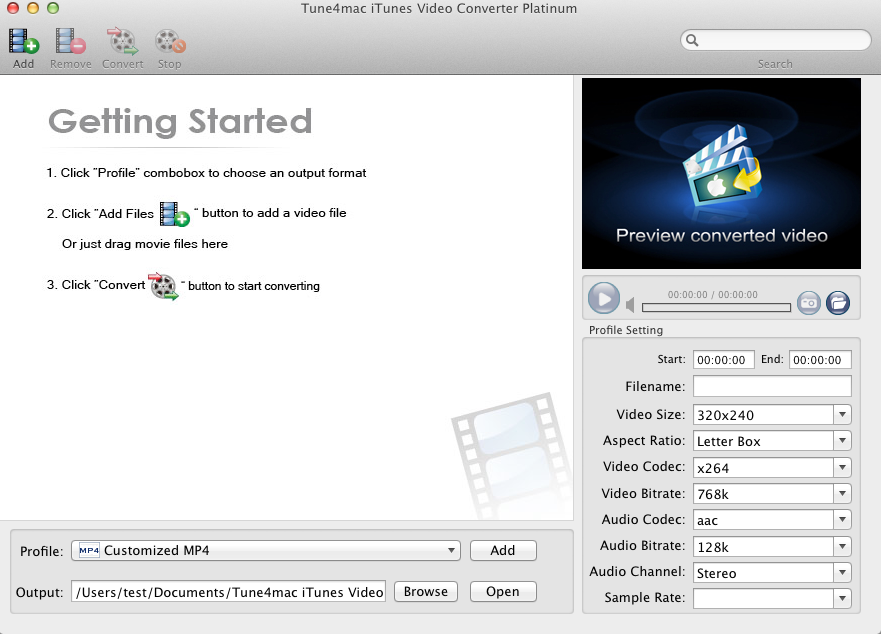Viewport: 881px width, 634px height.
Task: Open the snapshot folder icon beside the camera
Action: pyautogui.click(x=837, y=302)
